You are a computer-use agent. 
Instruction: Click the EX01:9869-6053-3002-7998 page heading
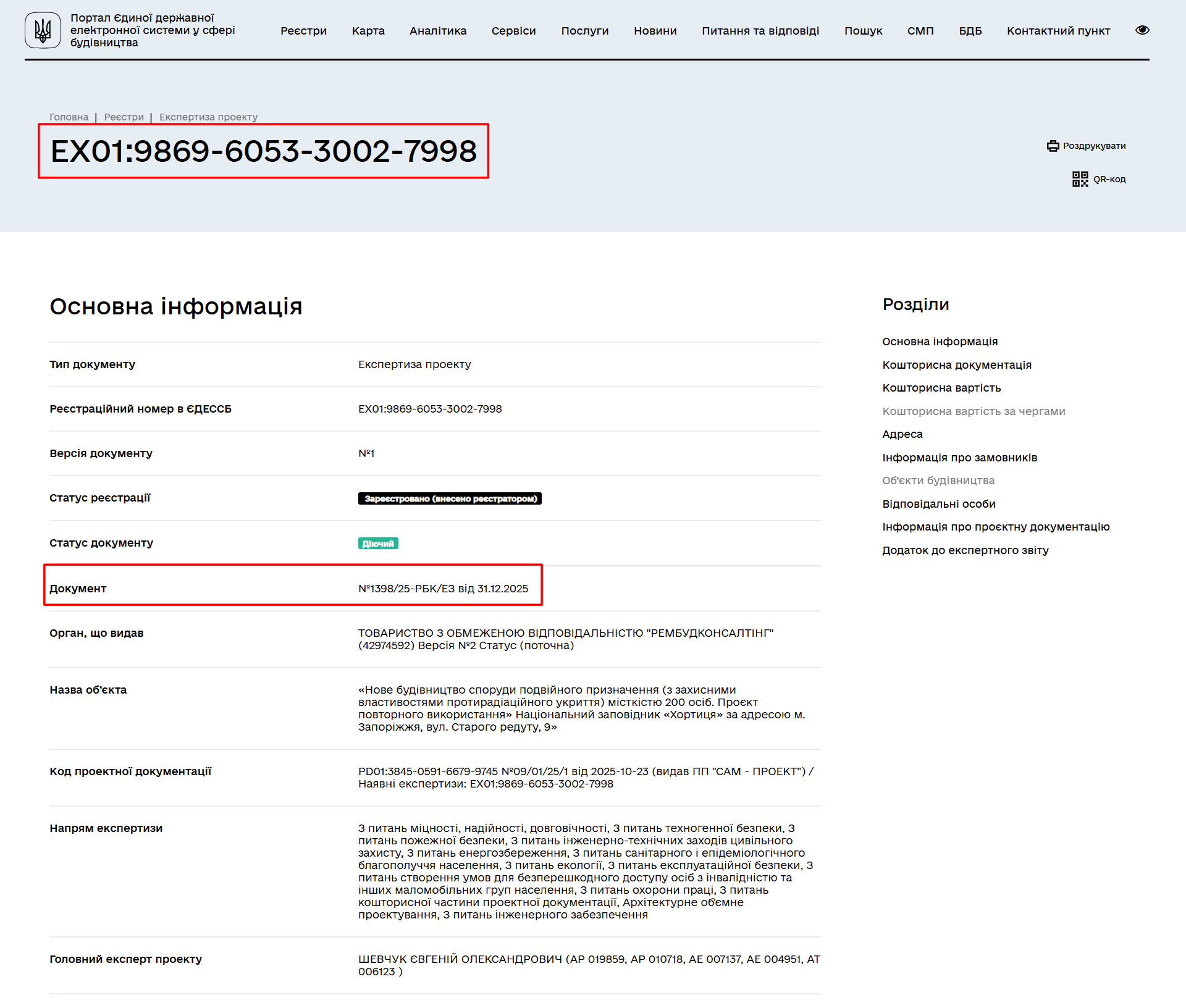(x=264, y=151)
